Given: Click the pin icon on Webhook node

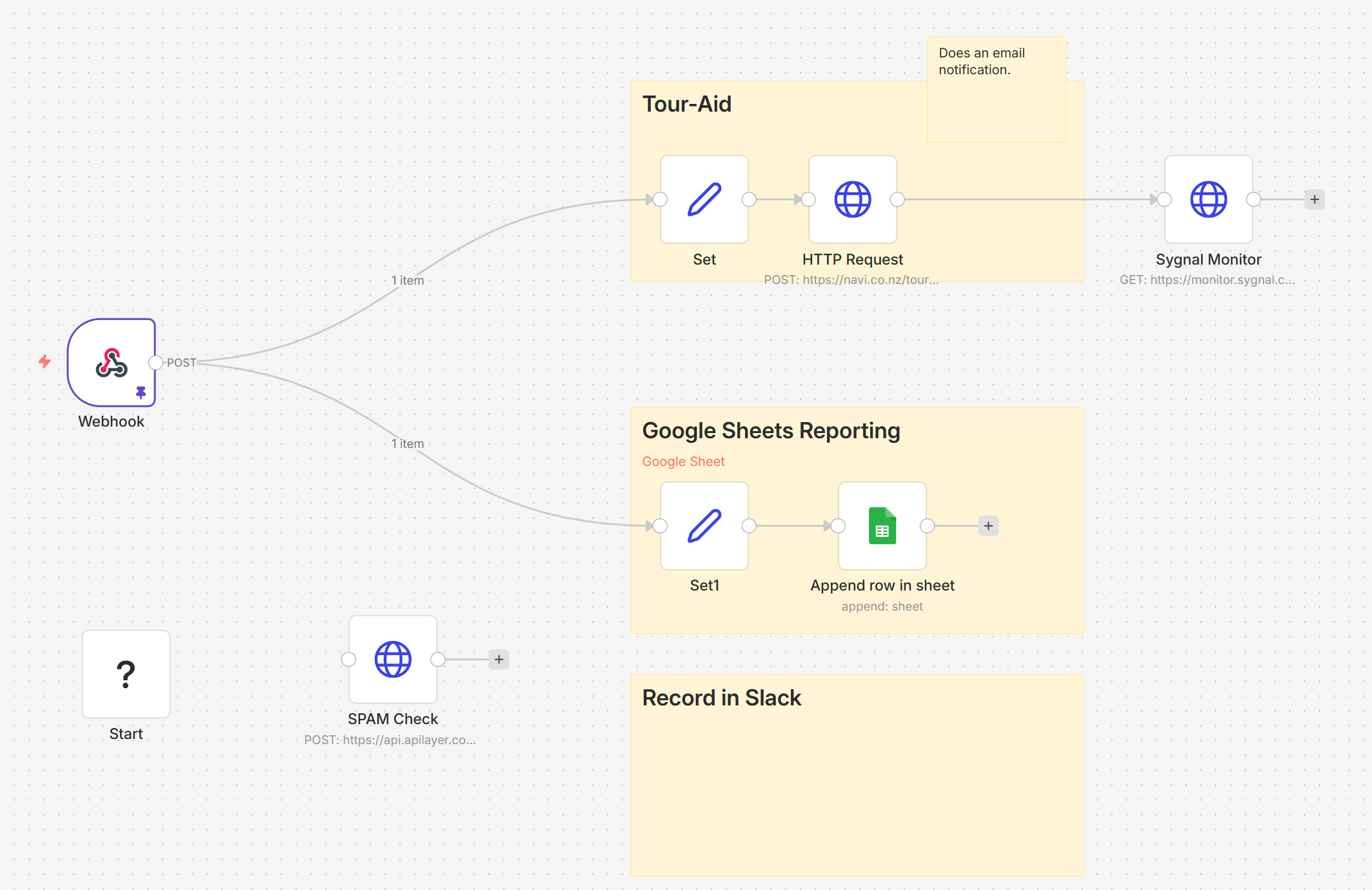Looking at the screenshot, I should (x=141, y=392).
